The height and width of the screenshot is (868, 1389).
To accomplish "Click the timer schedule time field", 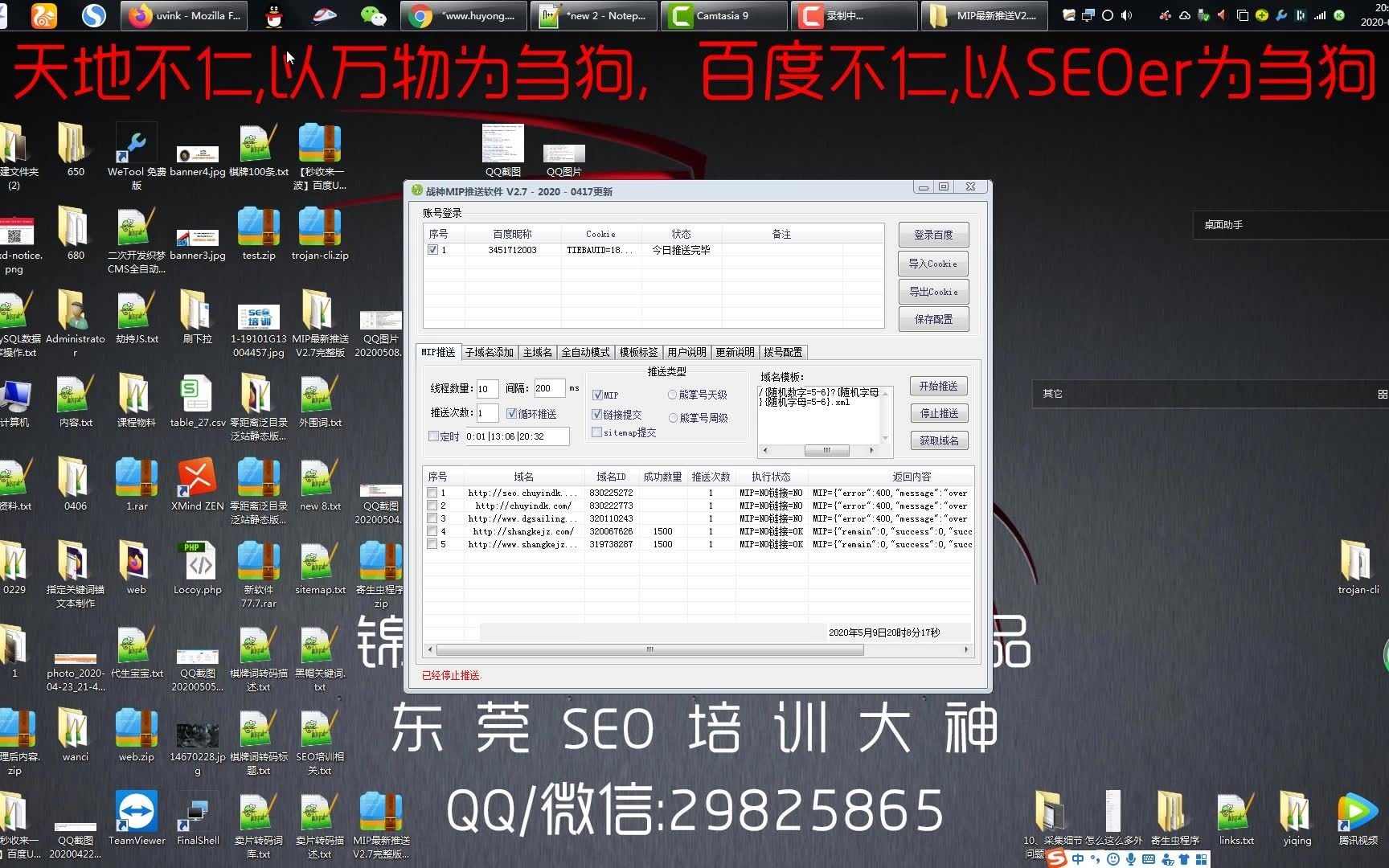I will (x=517, y=436).
